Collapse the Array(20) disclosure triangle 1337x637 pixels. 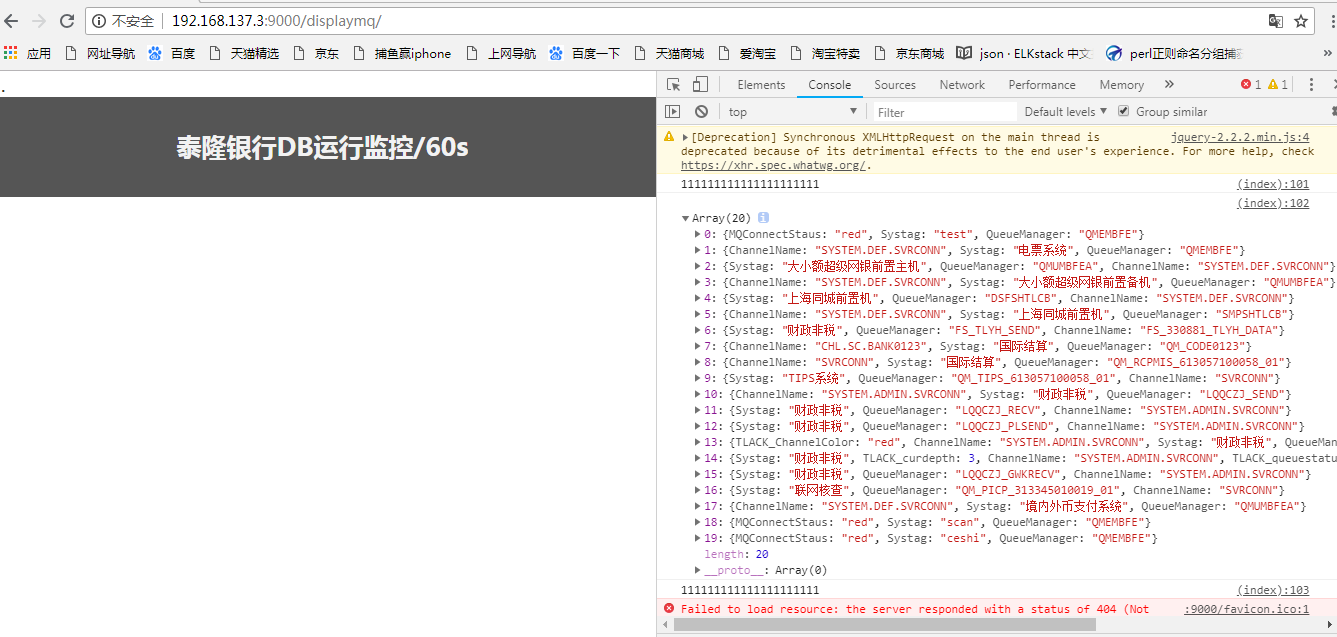click(685, 218)
